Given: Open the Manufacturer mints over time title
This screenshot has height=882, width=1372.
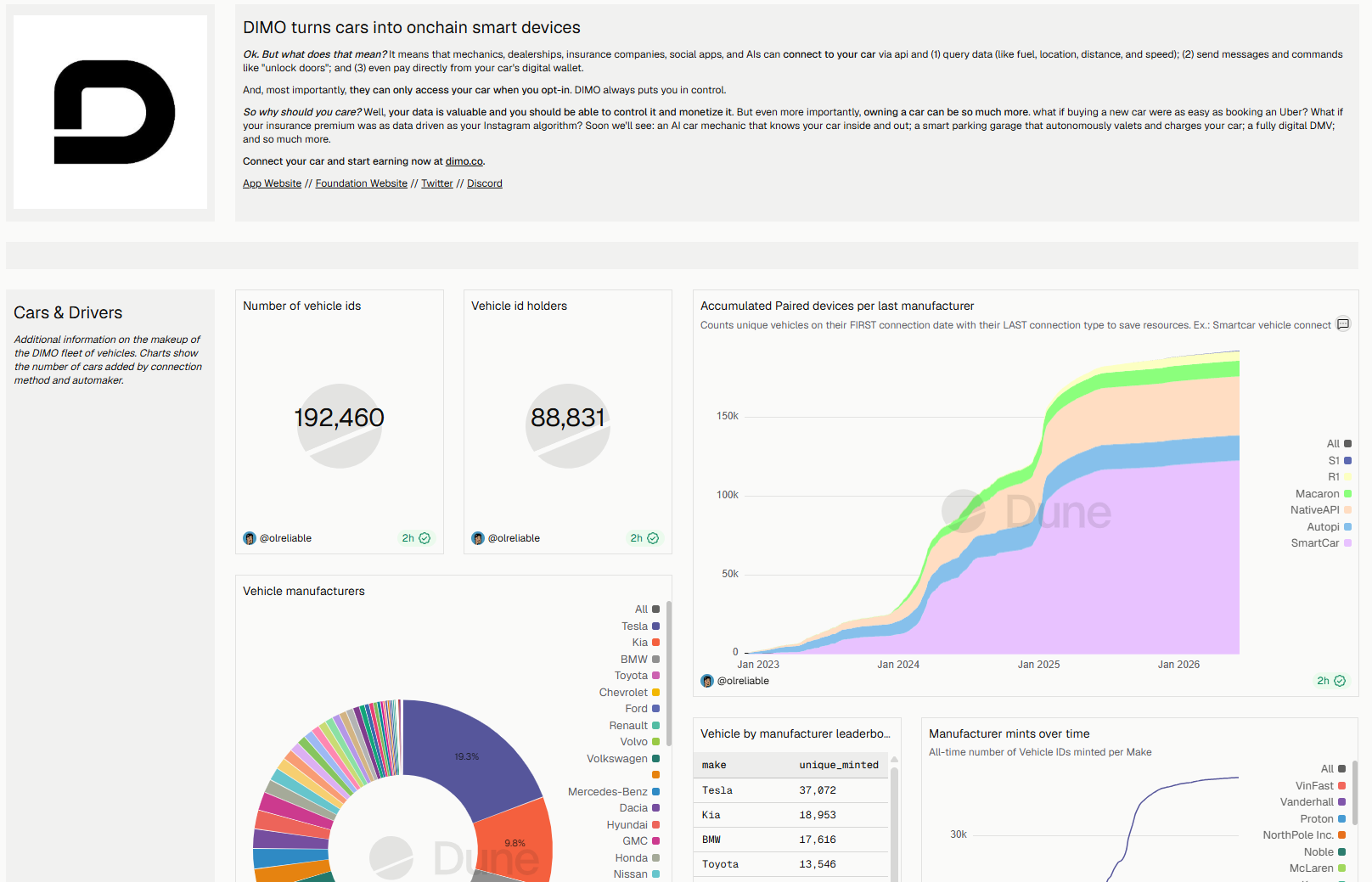Looking at the screenshot, I should [x=1009, y=733].
